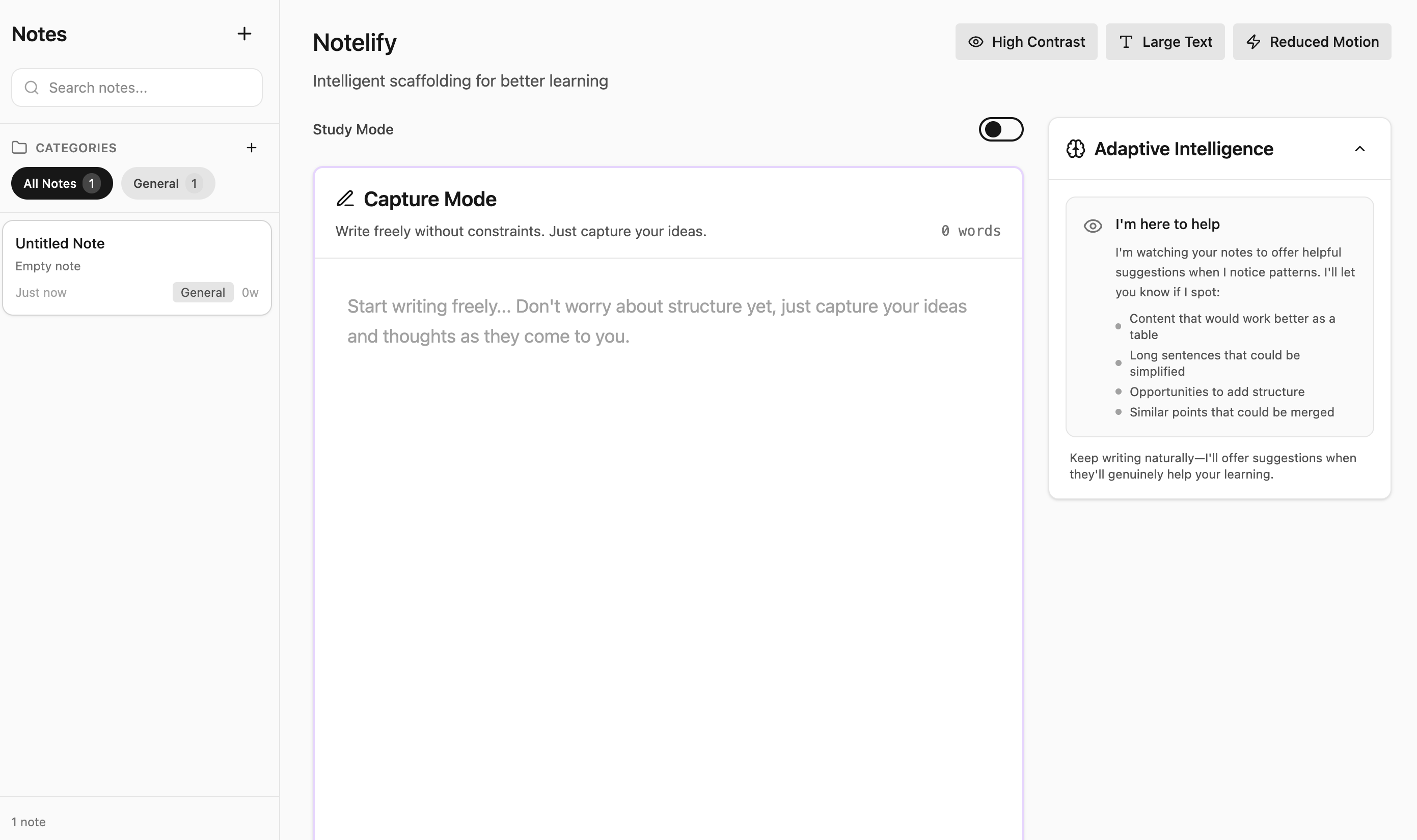Enable High Contrast mode
Screen dimensions: 1417x840
point(1026,41)
